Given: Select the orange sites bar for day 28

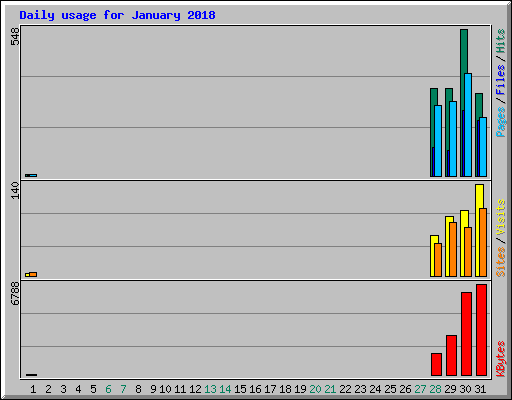Looking at the screenshot, I should [x=438, y=260].
